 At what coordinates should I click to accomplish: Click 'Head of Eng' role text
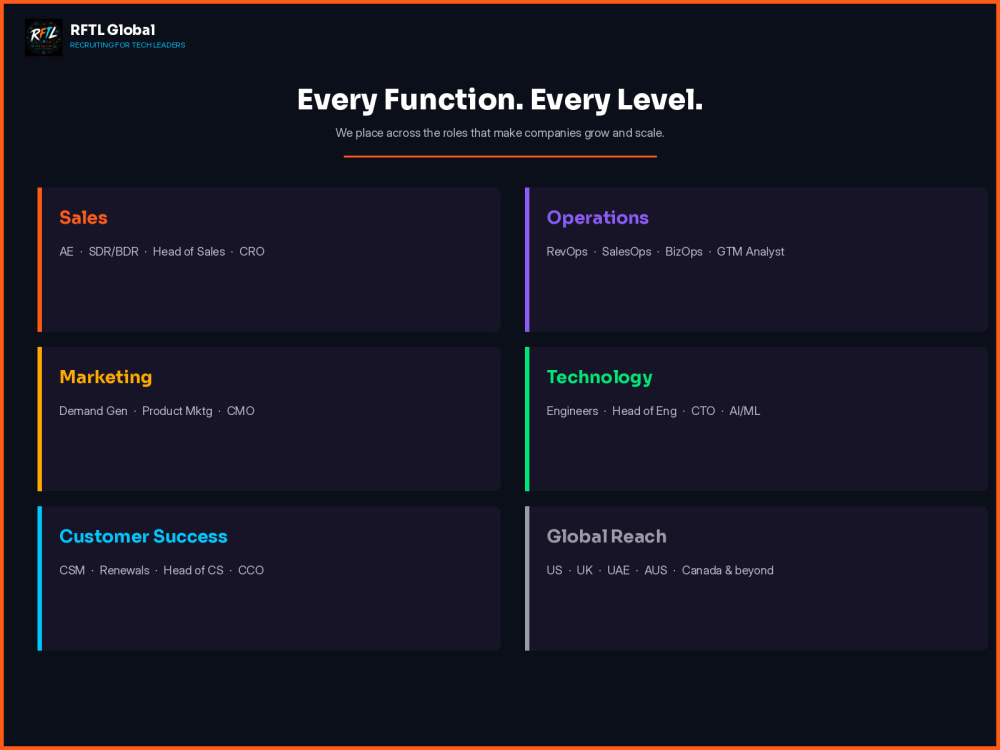coord(644,411)
